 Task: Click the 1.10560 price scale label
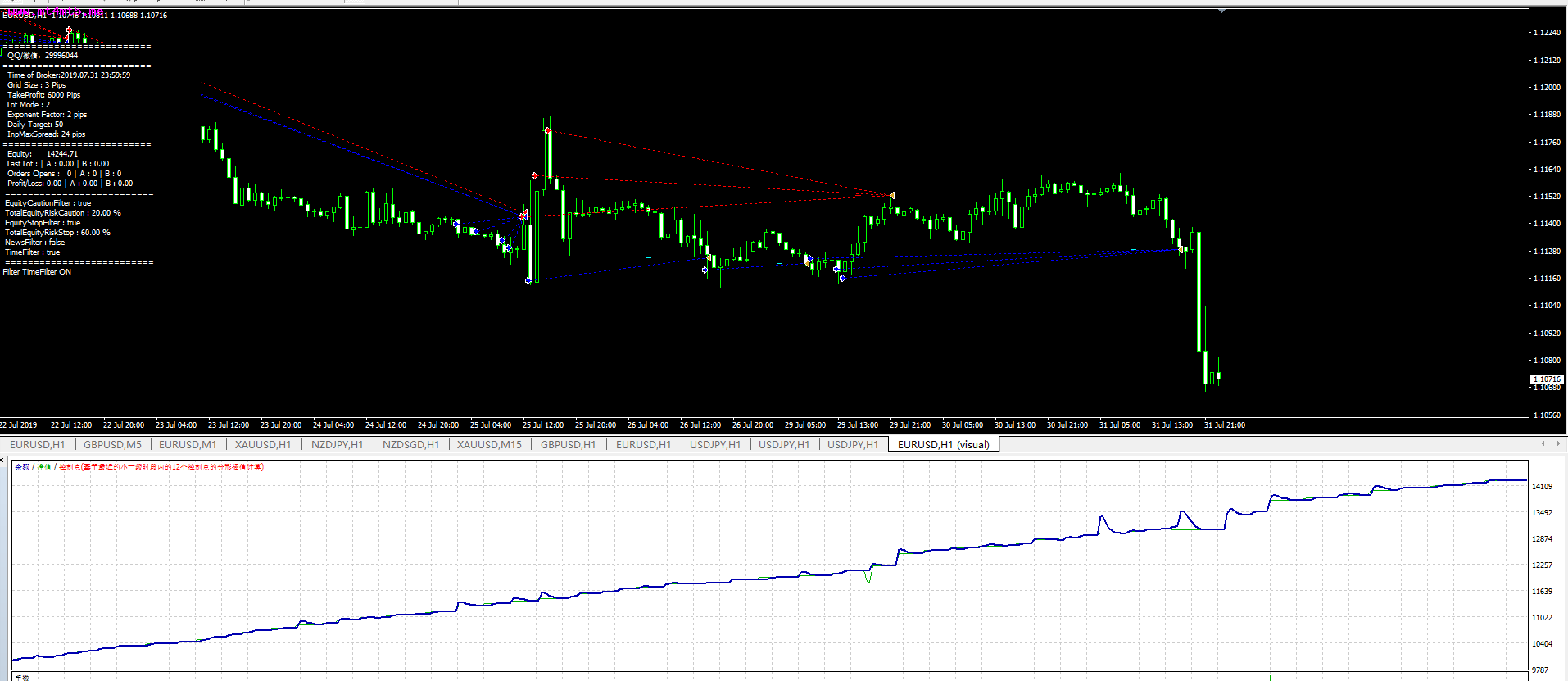[1547, 415]
